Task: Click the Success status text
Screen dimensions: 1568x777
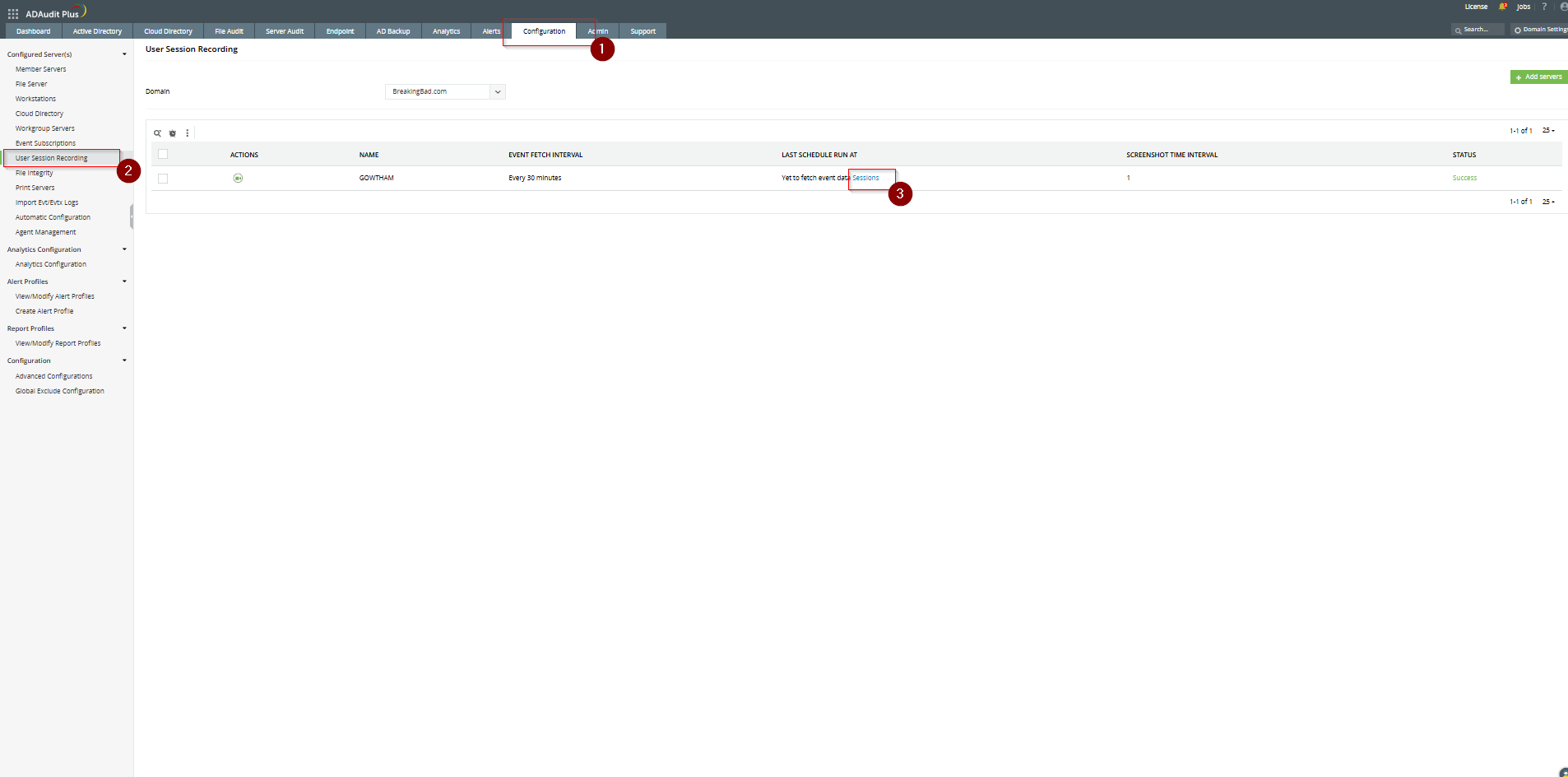Action: [1464, 178]
